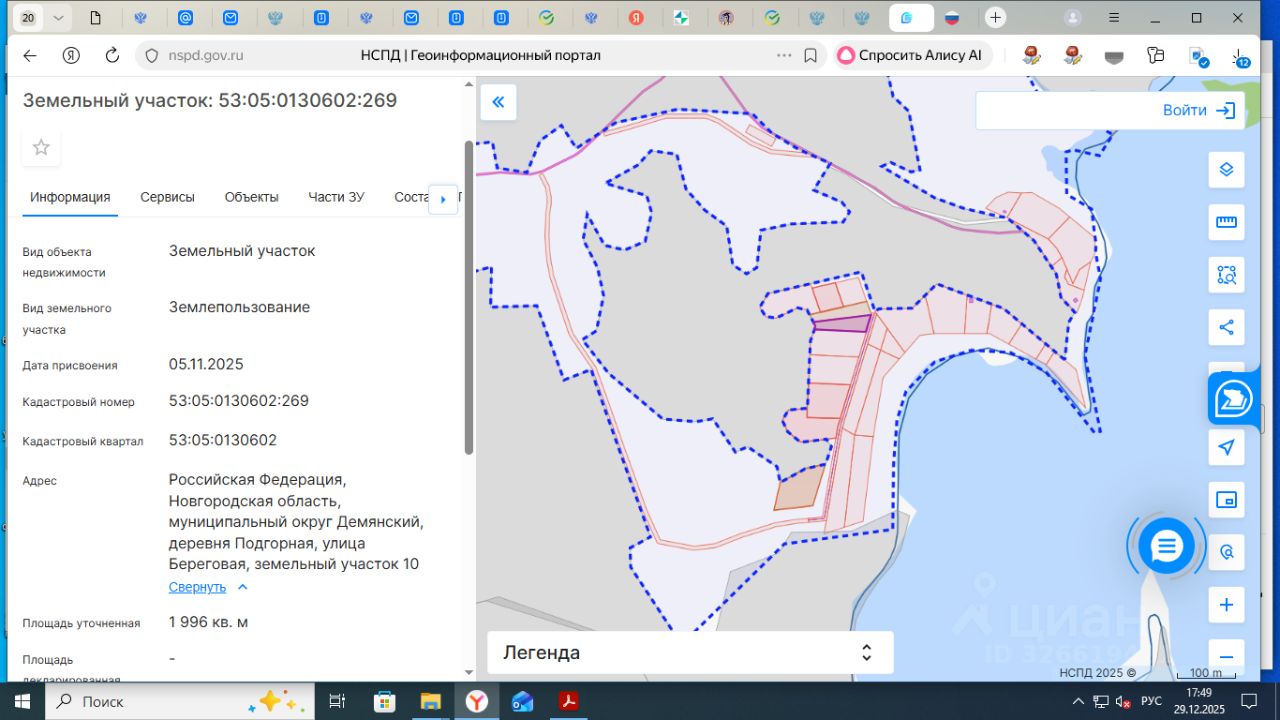Viewport: 1280px width, 720px height.
Task: Open the chat assistant bubble
Action: (1166, 546)
